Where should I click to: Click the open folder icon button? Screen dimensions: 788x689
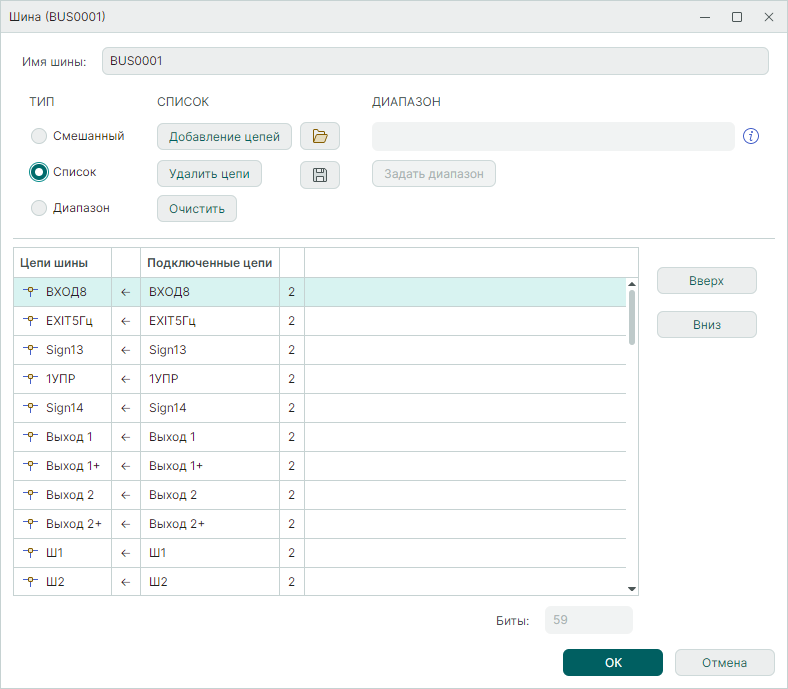pyautogui.click(x=320, y=136)
